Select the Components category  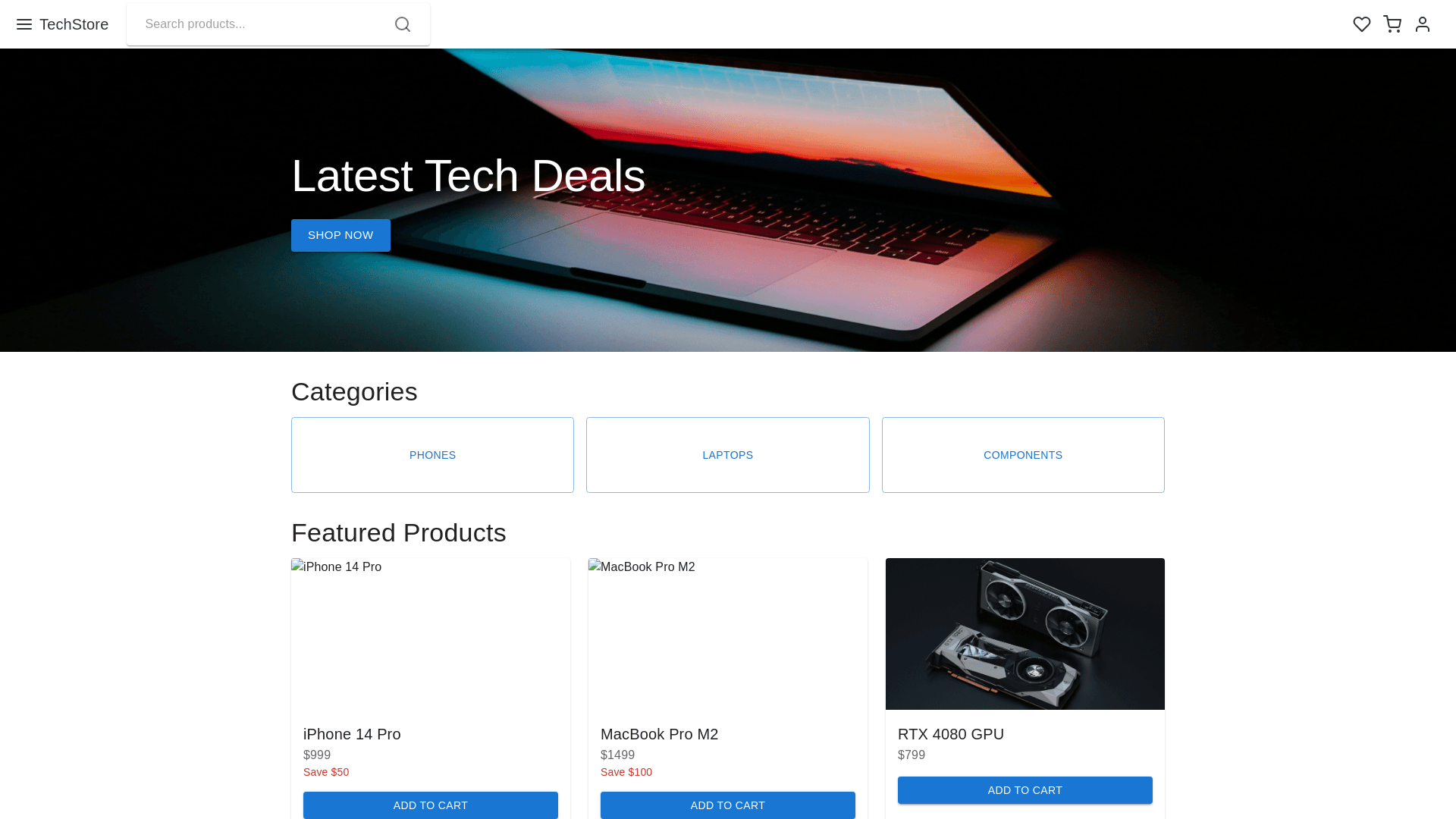tap(1023, 455)
